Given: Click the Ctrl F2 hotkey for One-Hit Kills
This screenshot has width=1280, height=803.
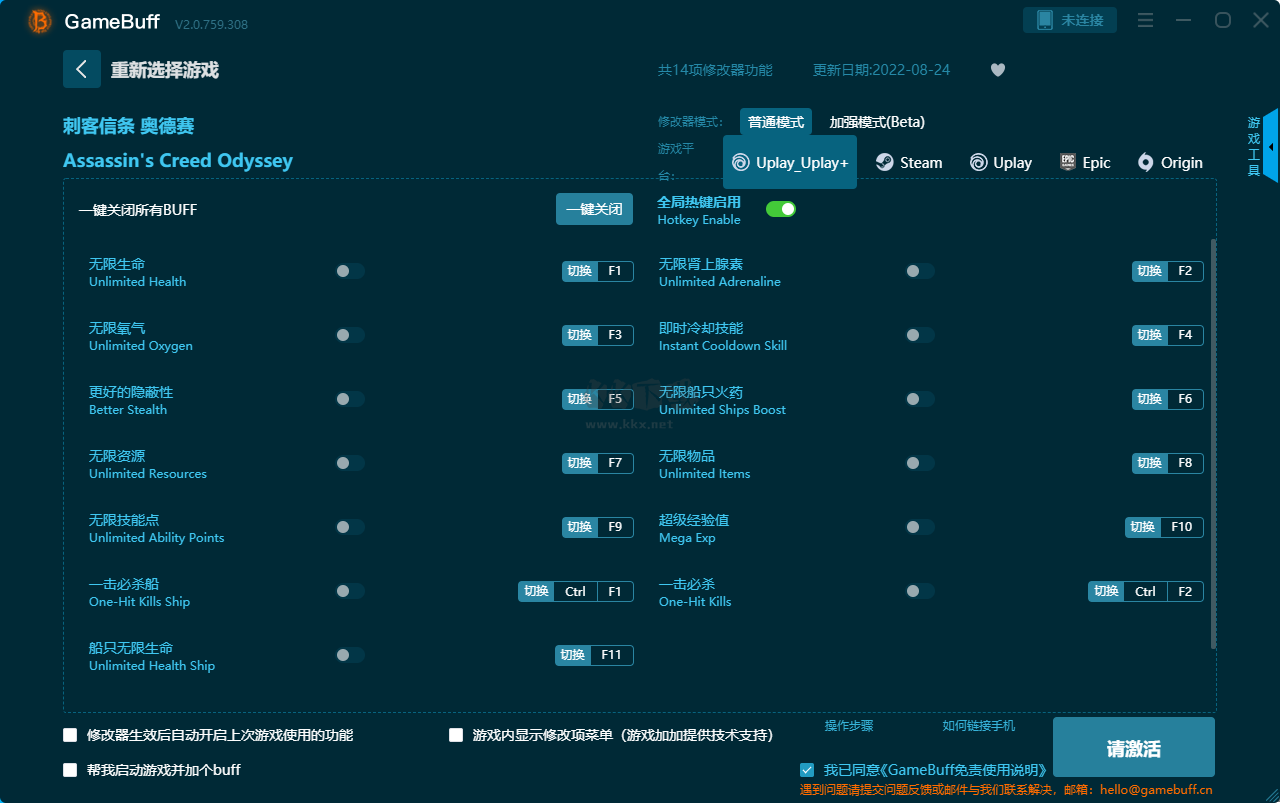Looking at the screenshot, I should [1146, 591].
